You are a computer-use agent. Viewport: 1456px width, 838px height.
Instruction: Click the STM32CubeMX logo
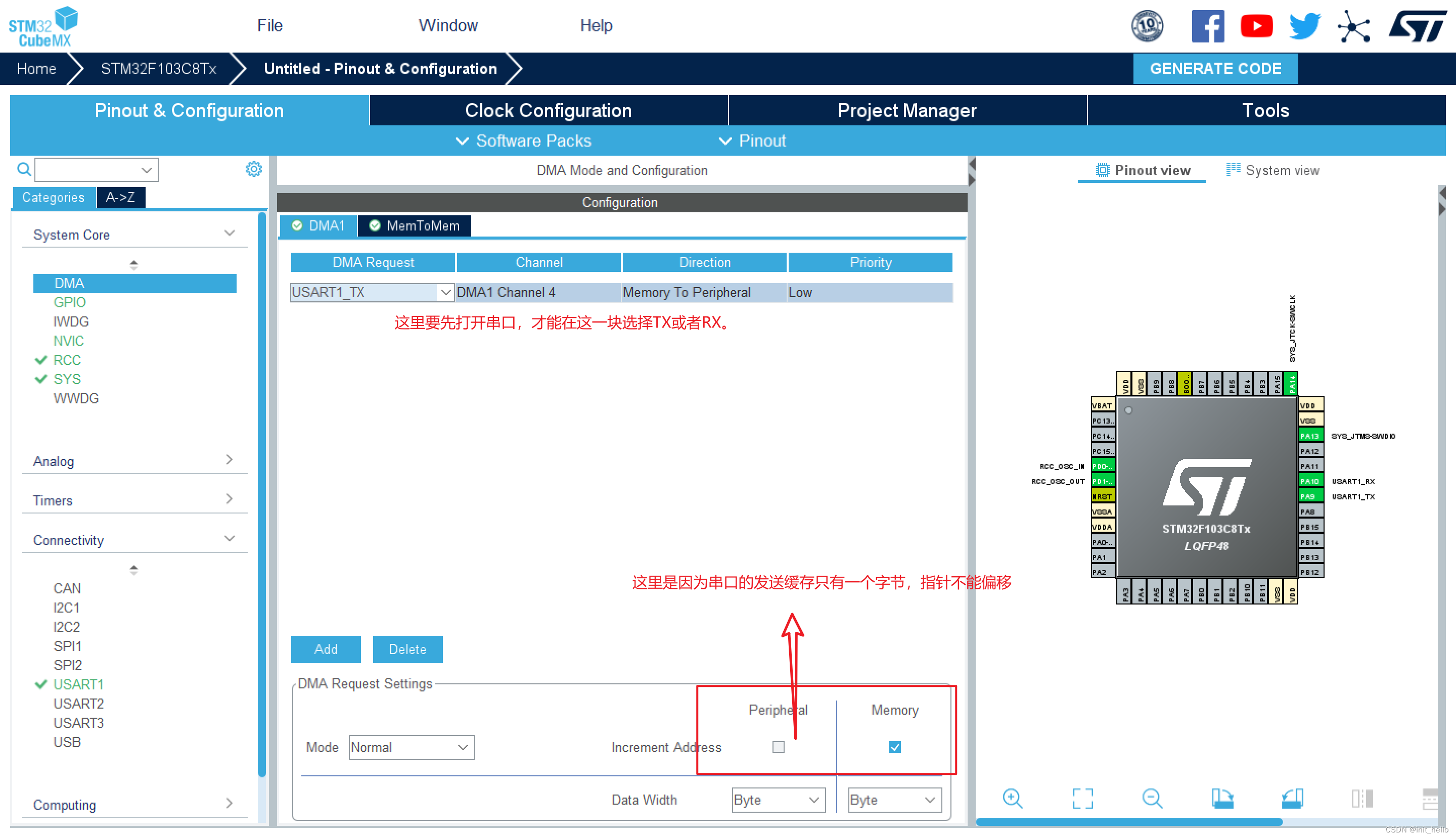pyautogui.click(x=43, y=26)
